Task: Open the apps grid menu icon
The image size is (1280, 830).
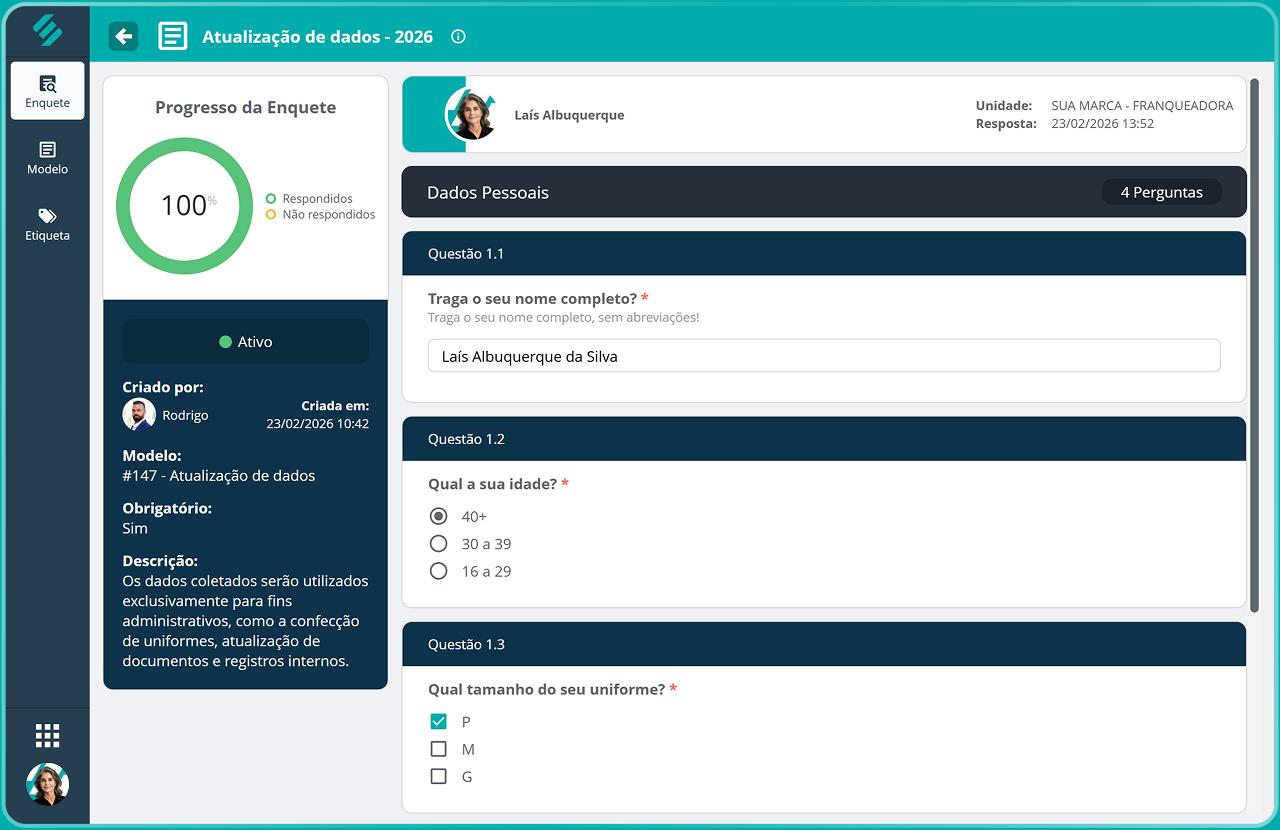Action: 47,735
